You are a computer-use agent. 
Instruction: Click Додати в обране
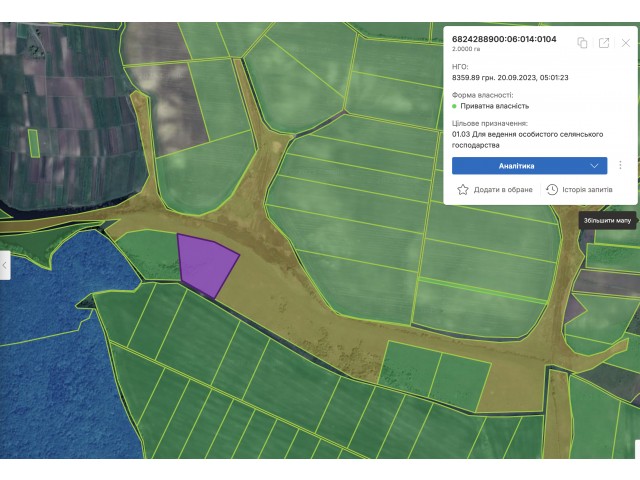[x=495, y=189]
